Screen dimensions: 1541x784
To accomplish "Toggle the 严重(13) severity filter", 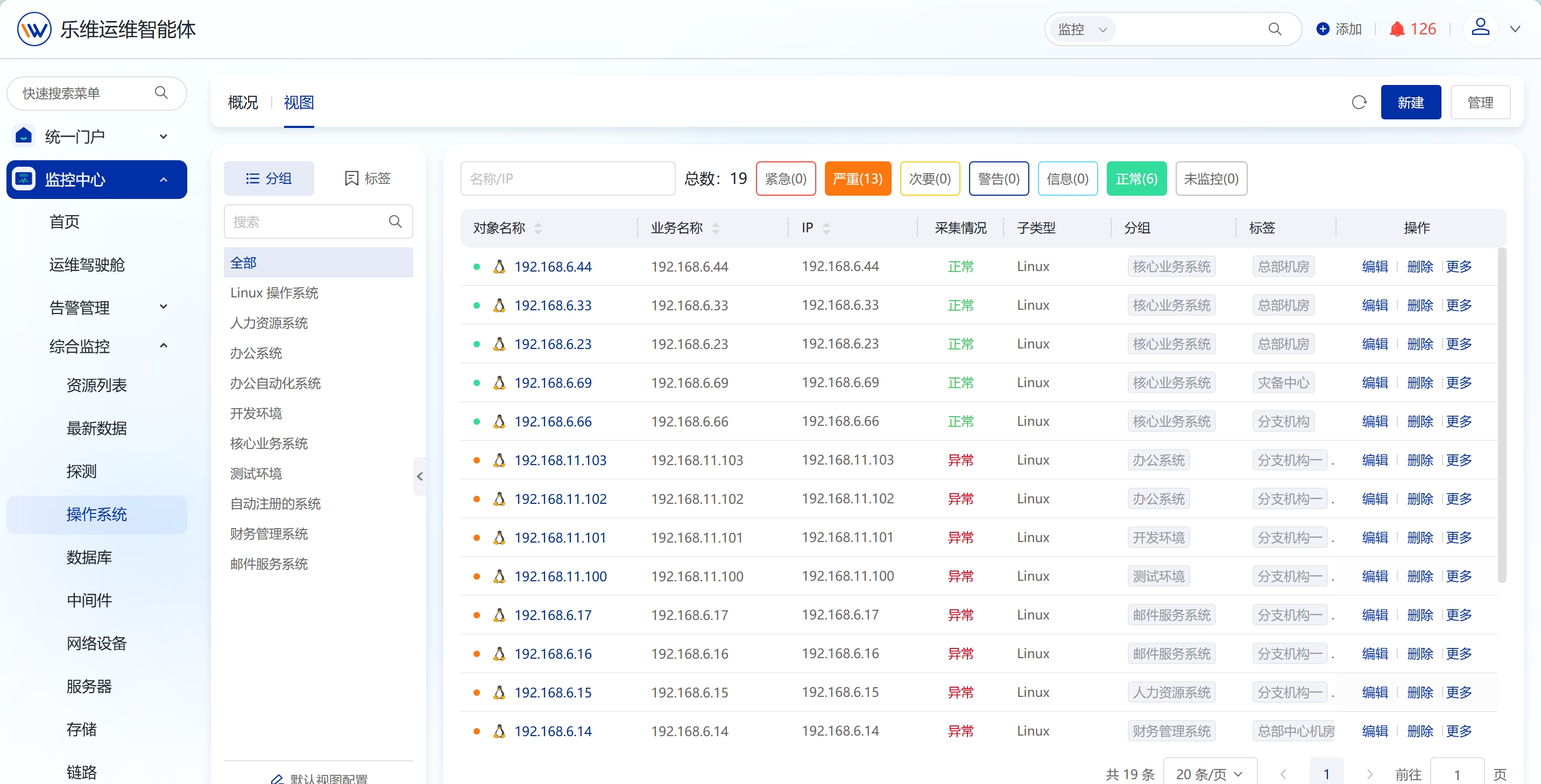I will (x=857, y=178).
